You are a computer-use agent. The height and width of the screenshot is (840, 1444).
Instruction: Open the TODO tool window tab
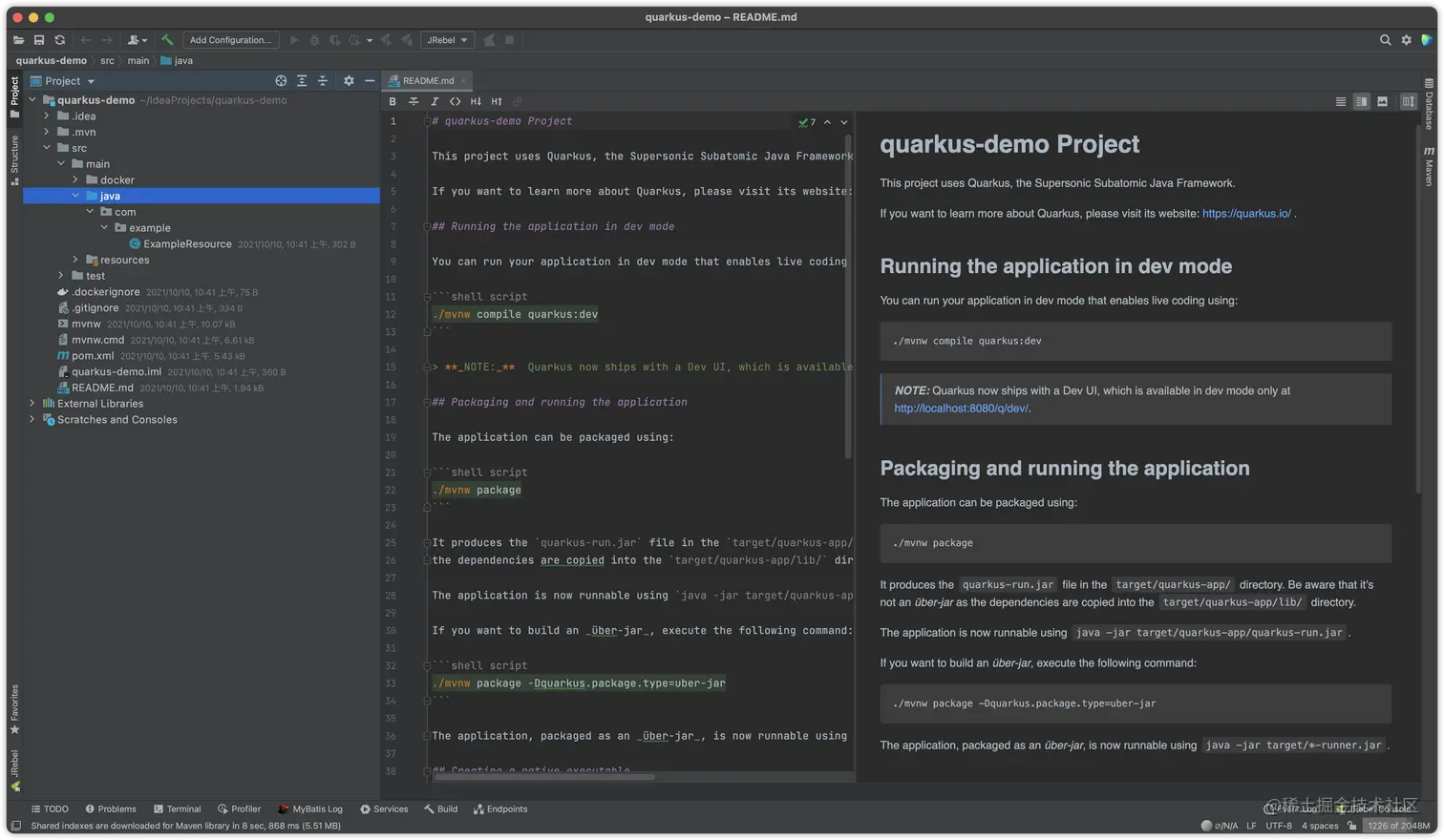(50, 809)
